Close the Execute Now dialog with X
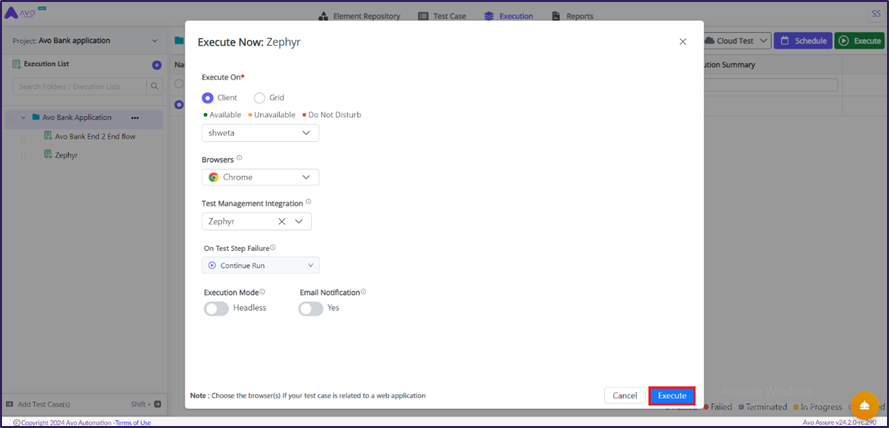 (x=683, y=42)
